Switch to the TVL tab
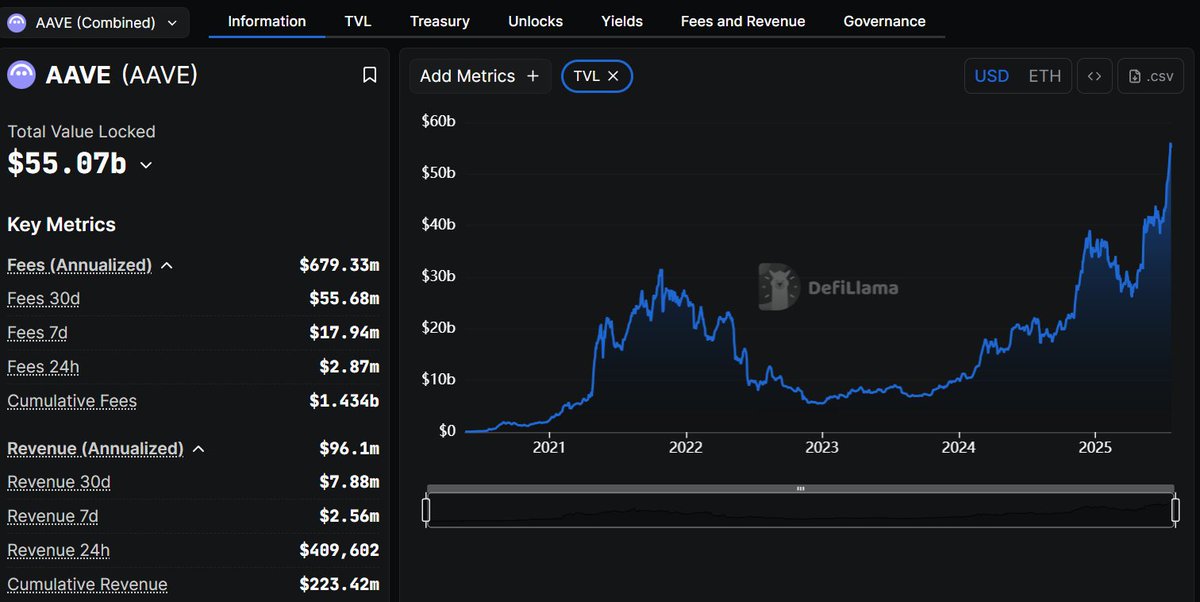 (358, 21)
